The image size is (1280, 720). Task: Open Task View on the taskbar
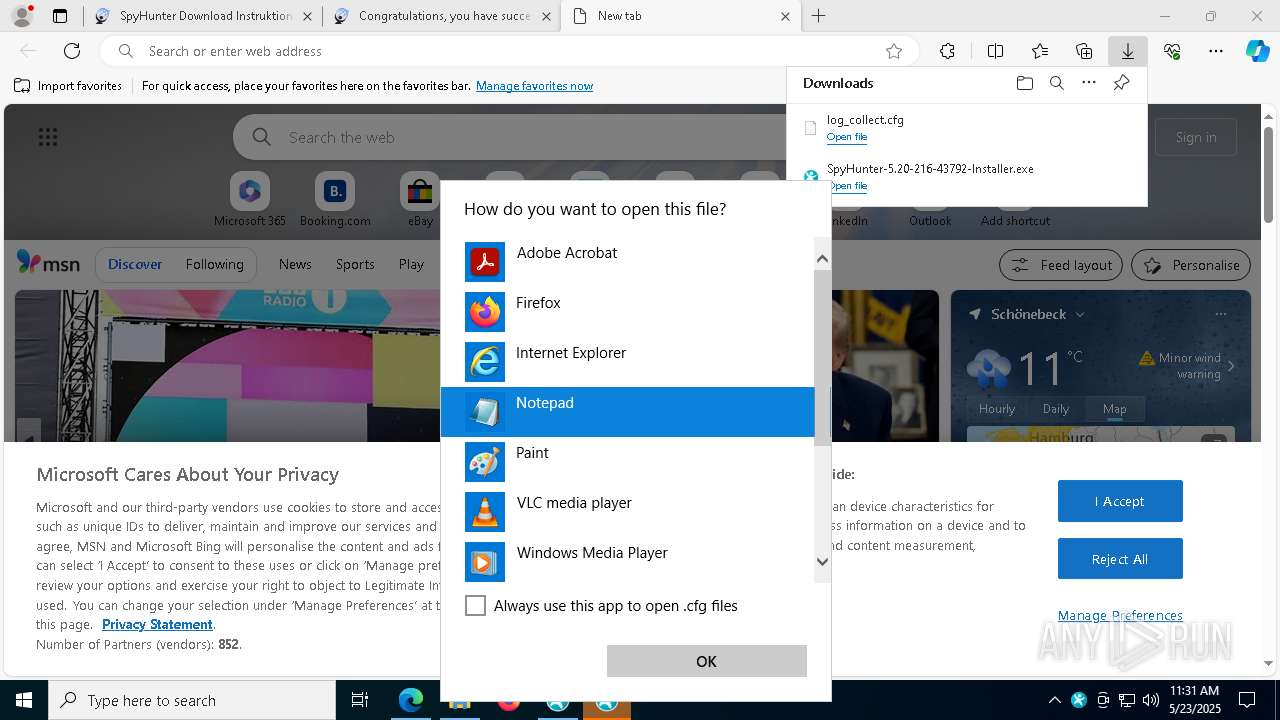pyautogui.click(x=360, y=700)
